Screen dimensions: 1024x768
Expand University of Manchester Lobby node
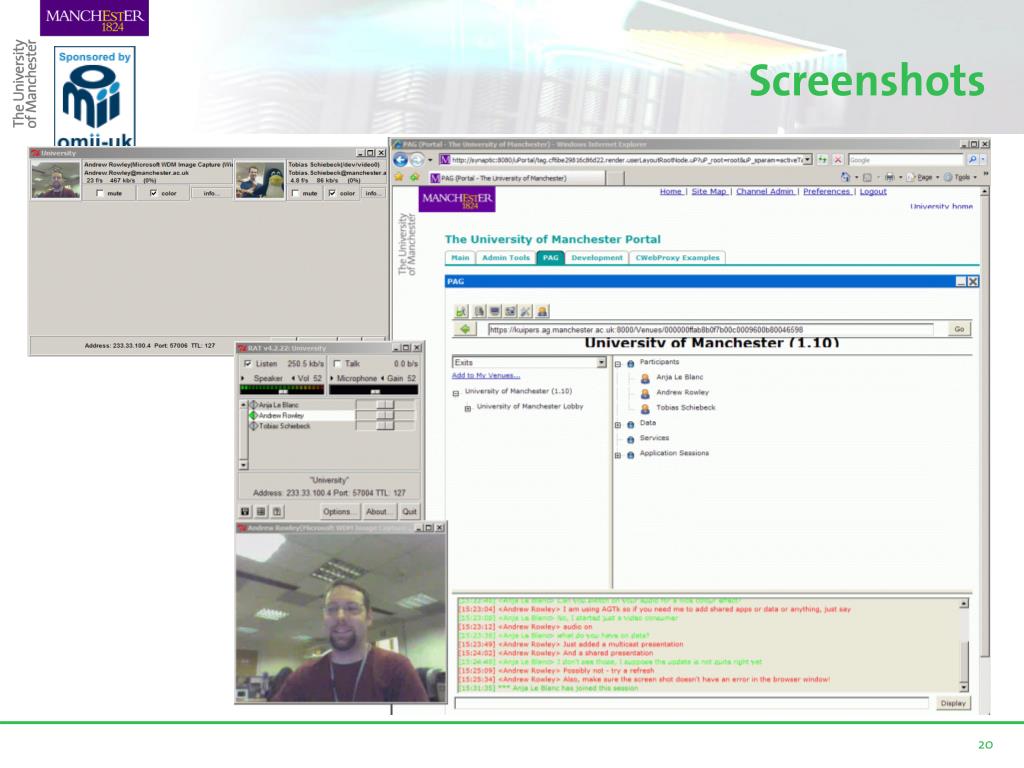point(468,409)
